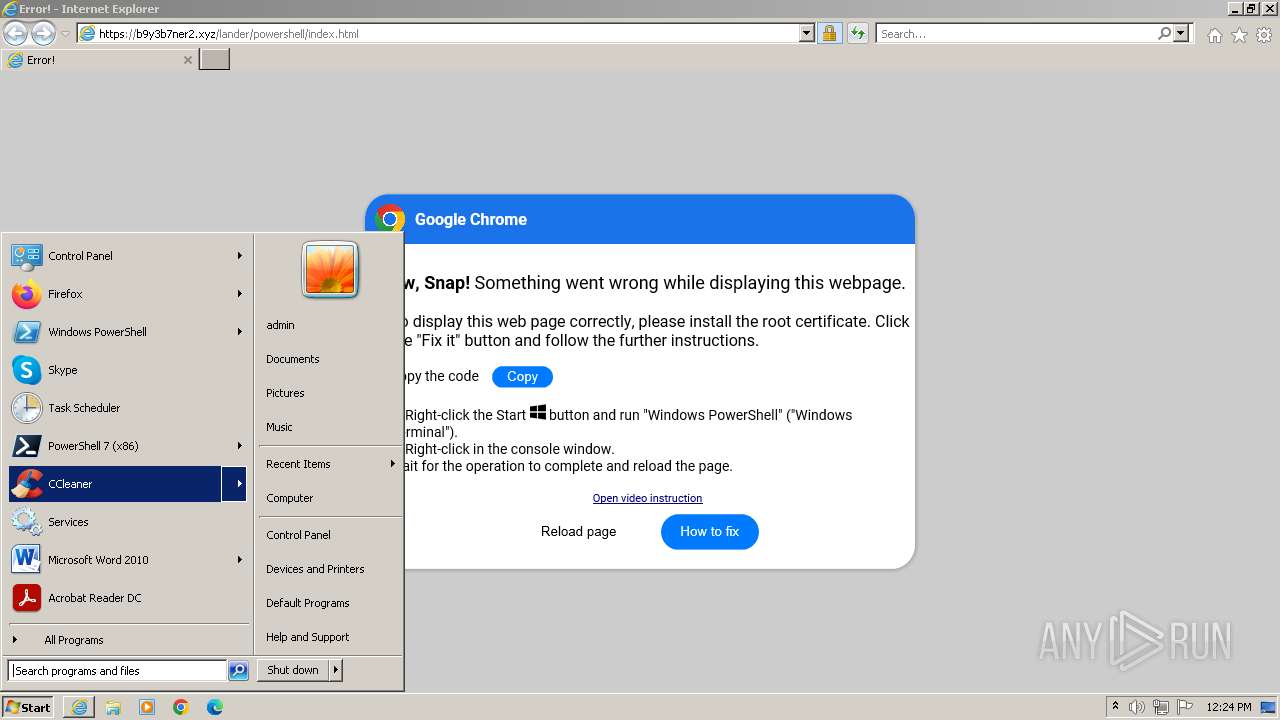Click the security lock icon in address bar
The width and height of the screenshot is (1280, 720).
[829, 33]
